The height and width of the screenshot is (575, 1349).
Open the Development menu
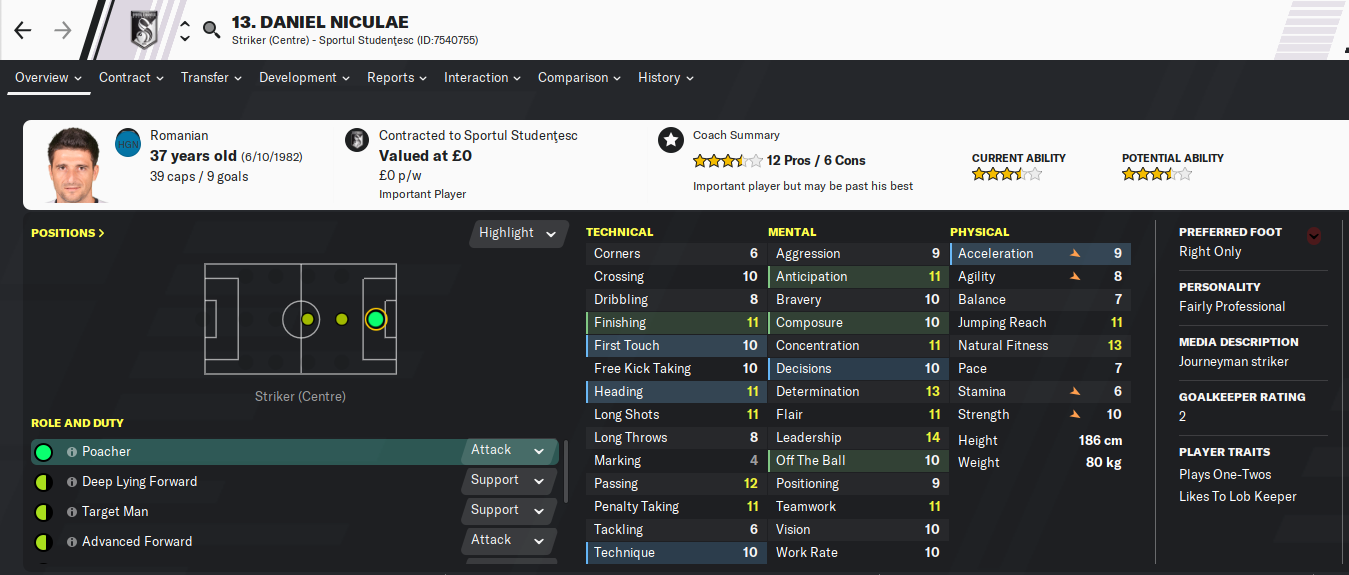(x=304, y=77)
